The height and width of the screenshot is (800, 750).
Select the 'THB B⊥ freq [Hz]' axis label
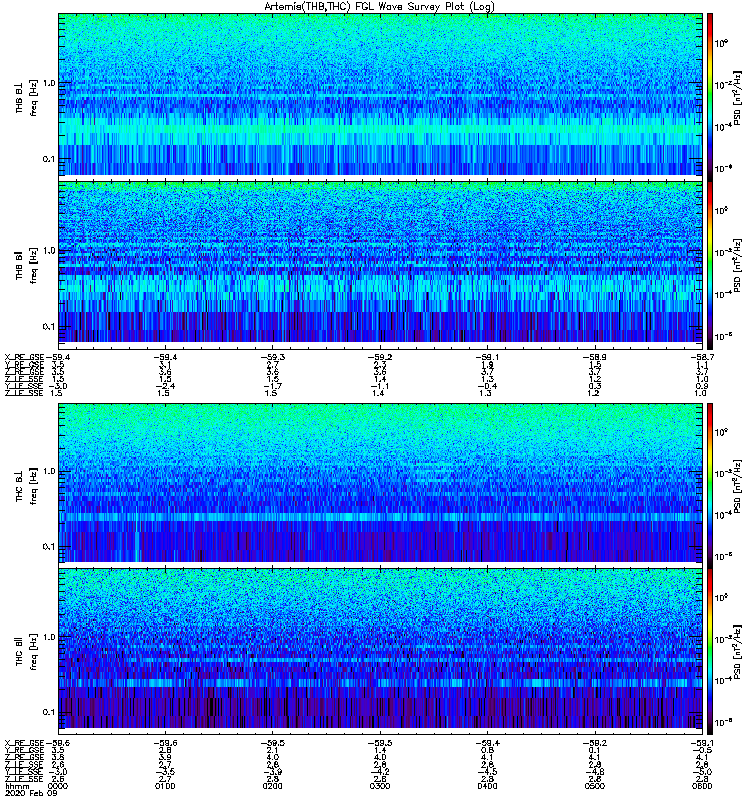26,97
